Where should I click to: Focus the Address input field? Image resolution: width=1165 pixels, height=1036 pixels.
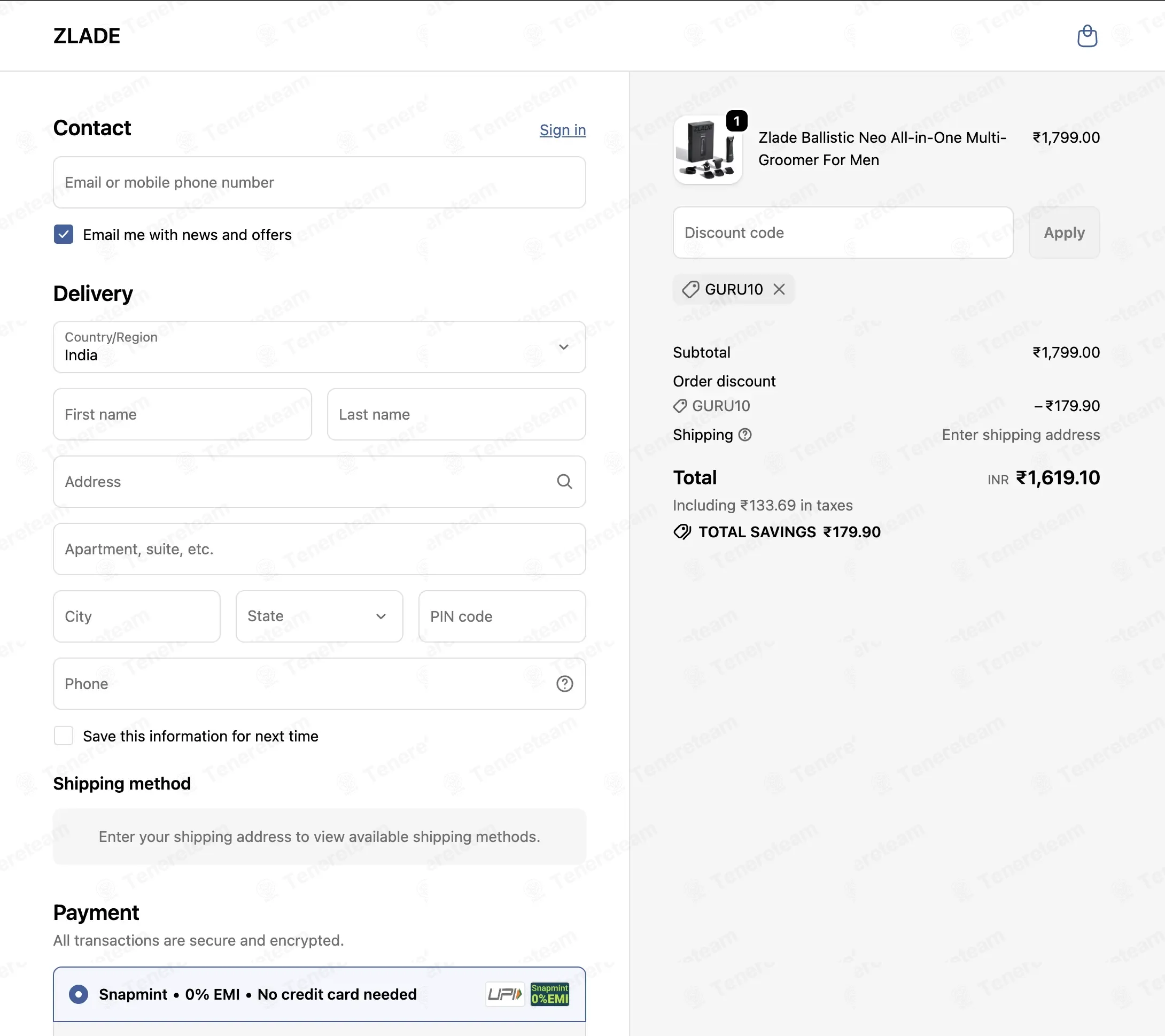tap(319, 482)
